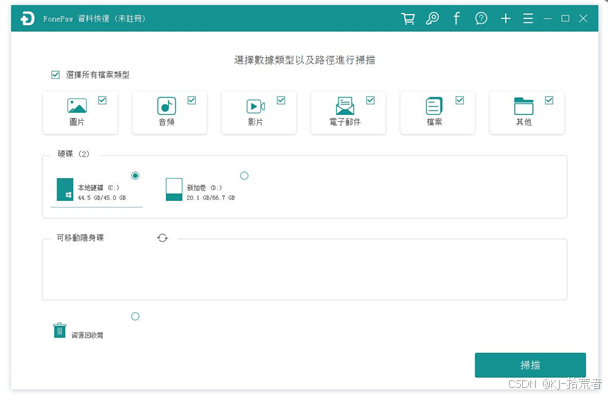Open the Facebook icon in title bar
This screenshot has width=608, height=395.
pos(456,18)
